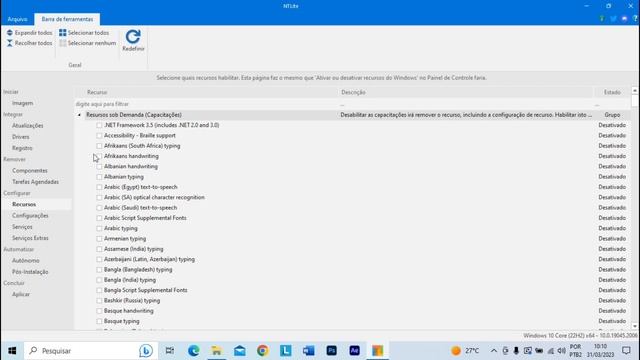Check Arabic Script Supplemental Fonts
The width and height of the screenshot is (640, 360).
(x=99, y=218)
